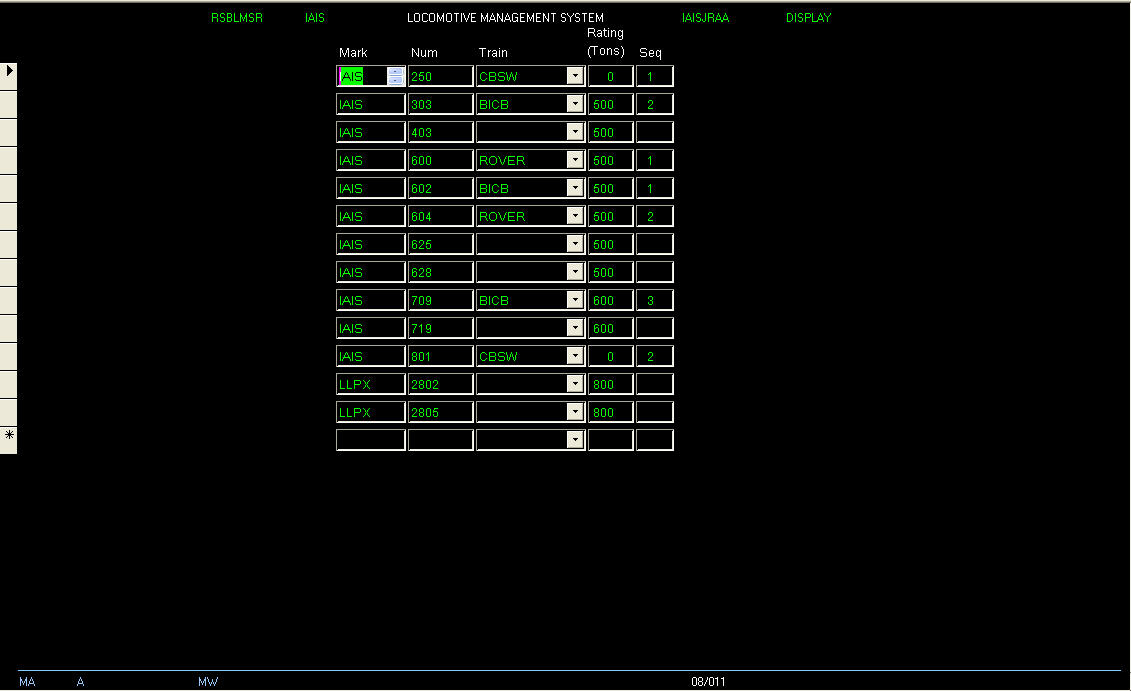Click blank Mark field in new row
The width and height of the screenshot is (1131, 691).
[371, 440]
